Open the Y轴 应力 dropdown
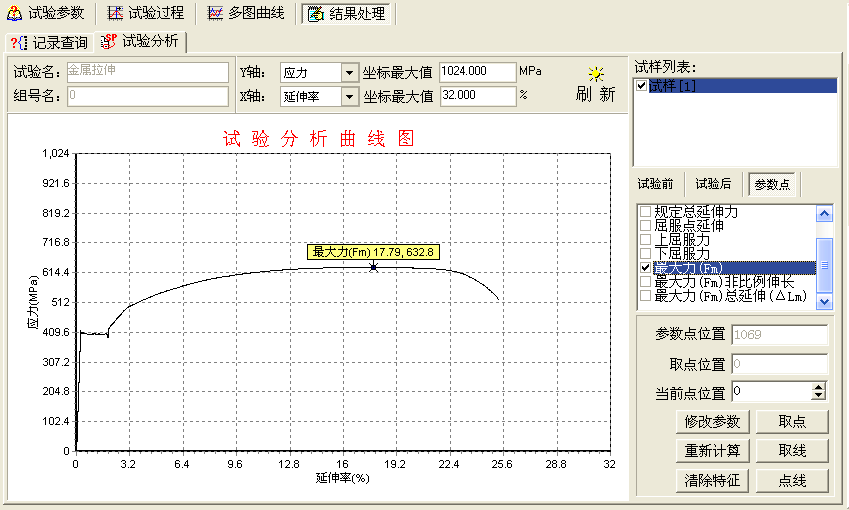Screen dimensions: 849x510 point(349,72)
